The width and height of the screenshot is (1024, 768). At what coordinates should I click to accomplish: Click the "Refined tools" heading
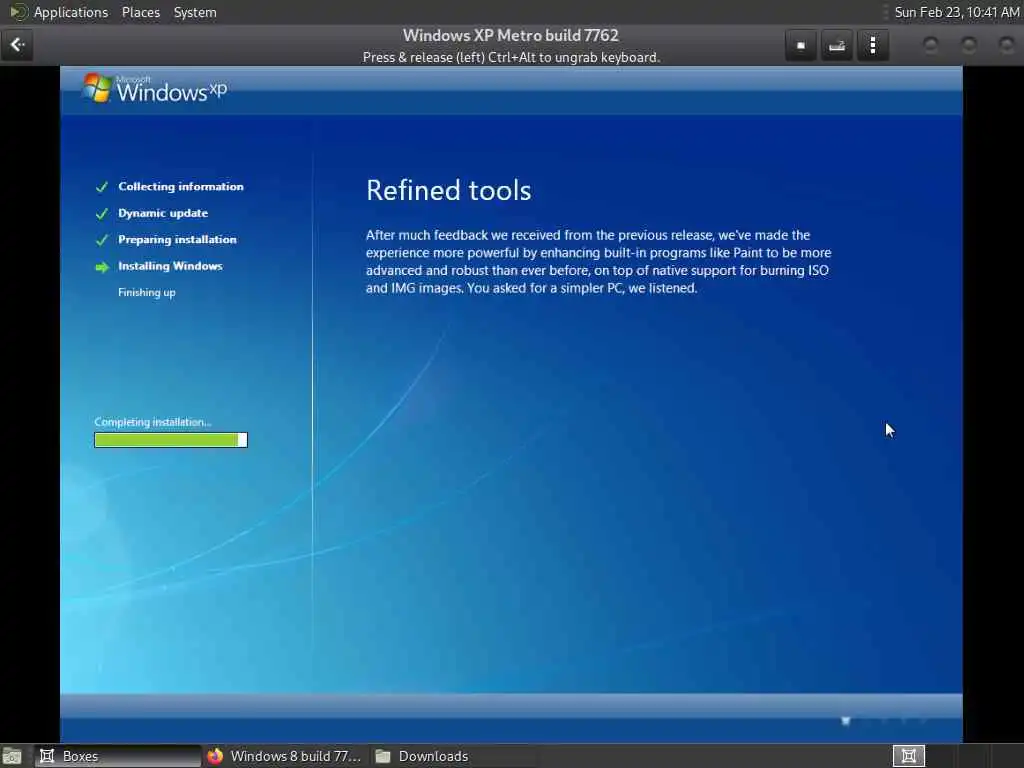[448, 191]
